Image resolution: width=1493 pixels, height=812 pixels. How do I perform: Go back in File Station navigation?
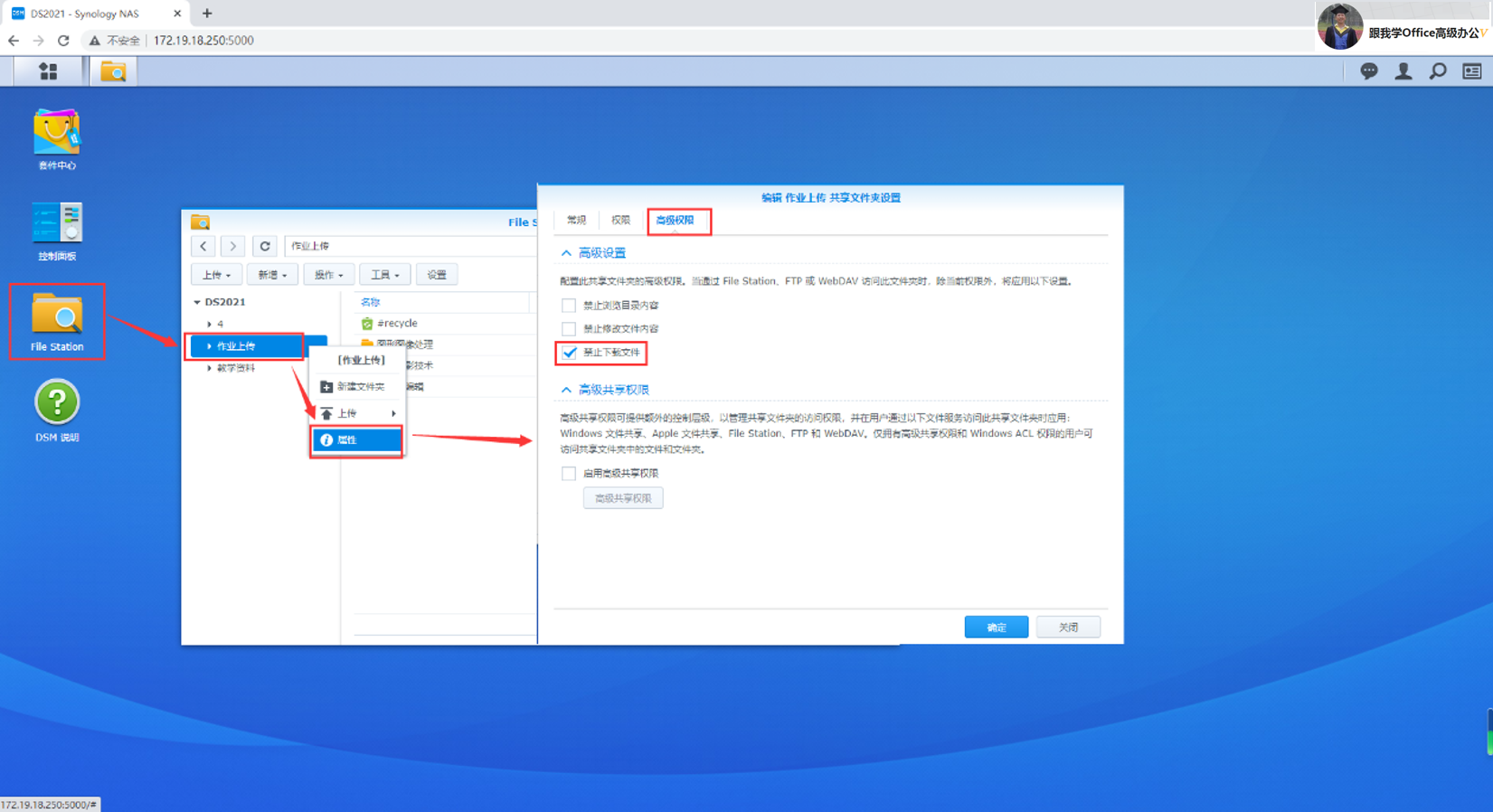tap(203, 246)
